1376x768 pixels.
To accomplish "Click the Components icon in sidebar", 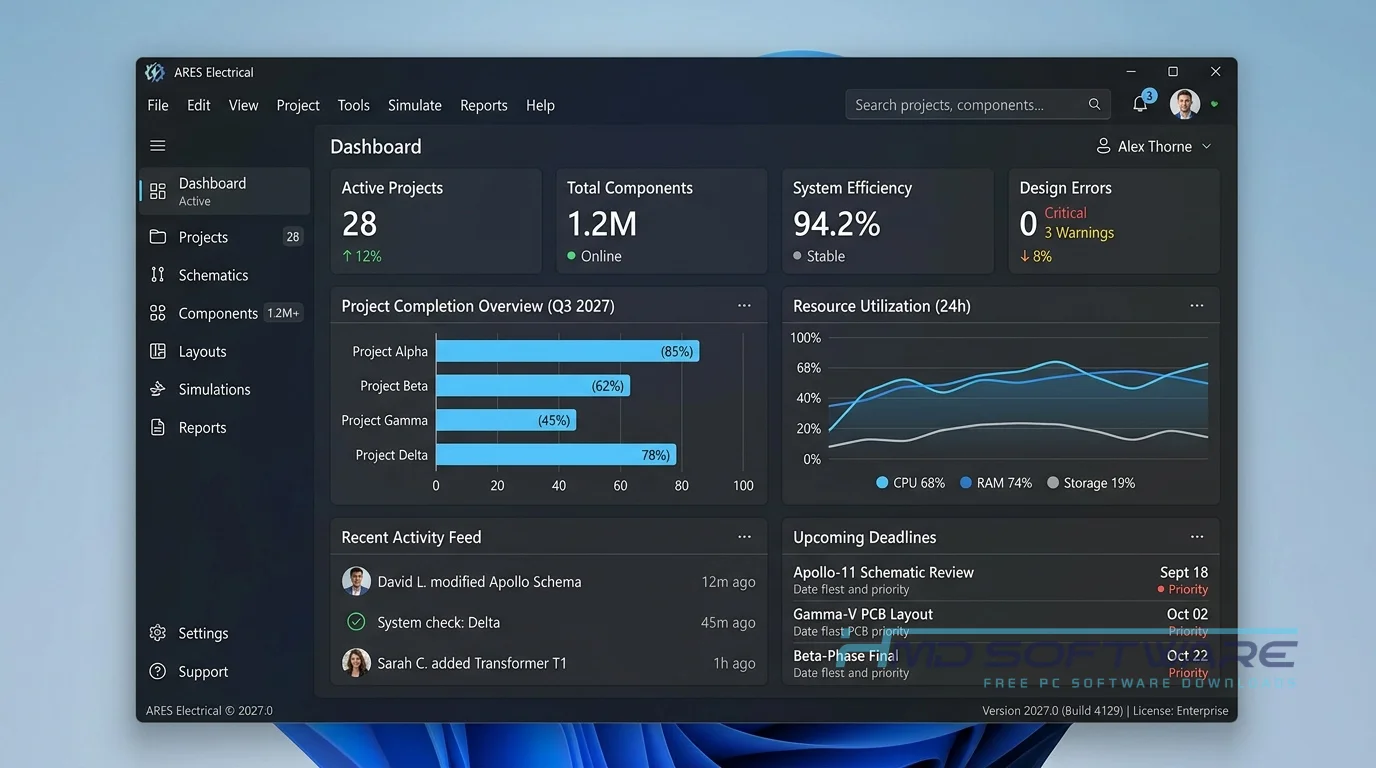I will click(x=158, y=313).
